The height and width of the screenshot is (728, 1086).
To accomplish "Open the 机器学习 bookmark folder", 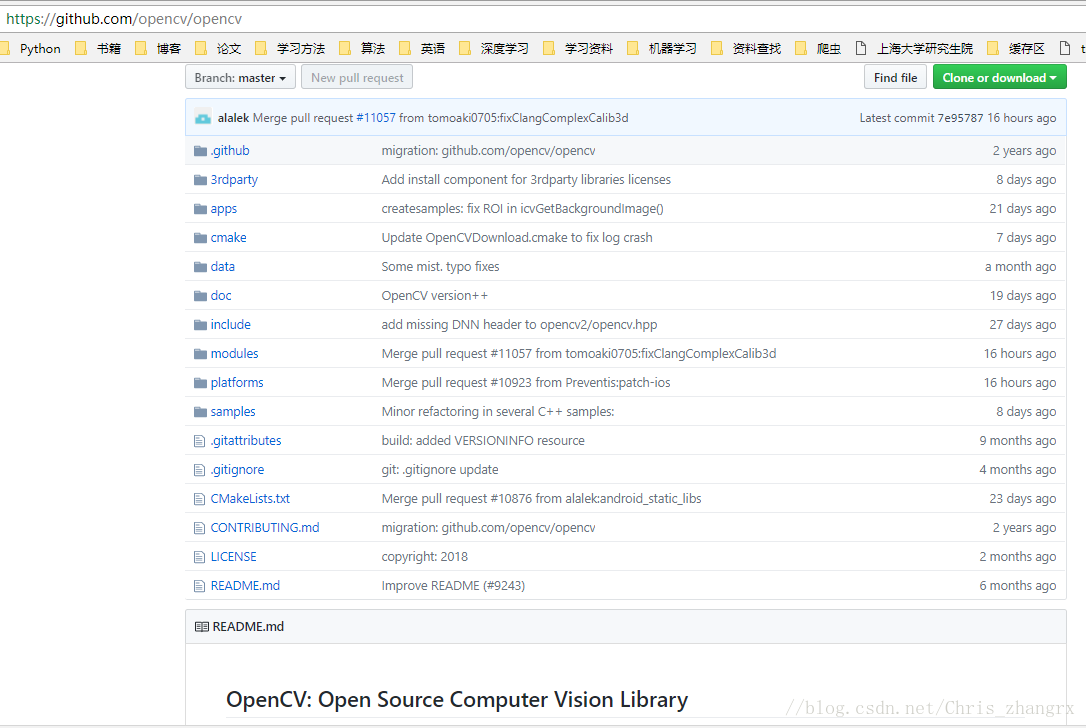I will (663, 48).
